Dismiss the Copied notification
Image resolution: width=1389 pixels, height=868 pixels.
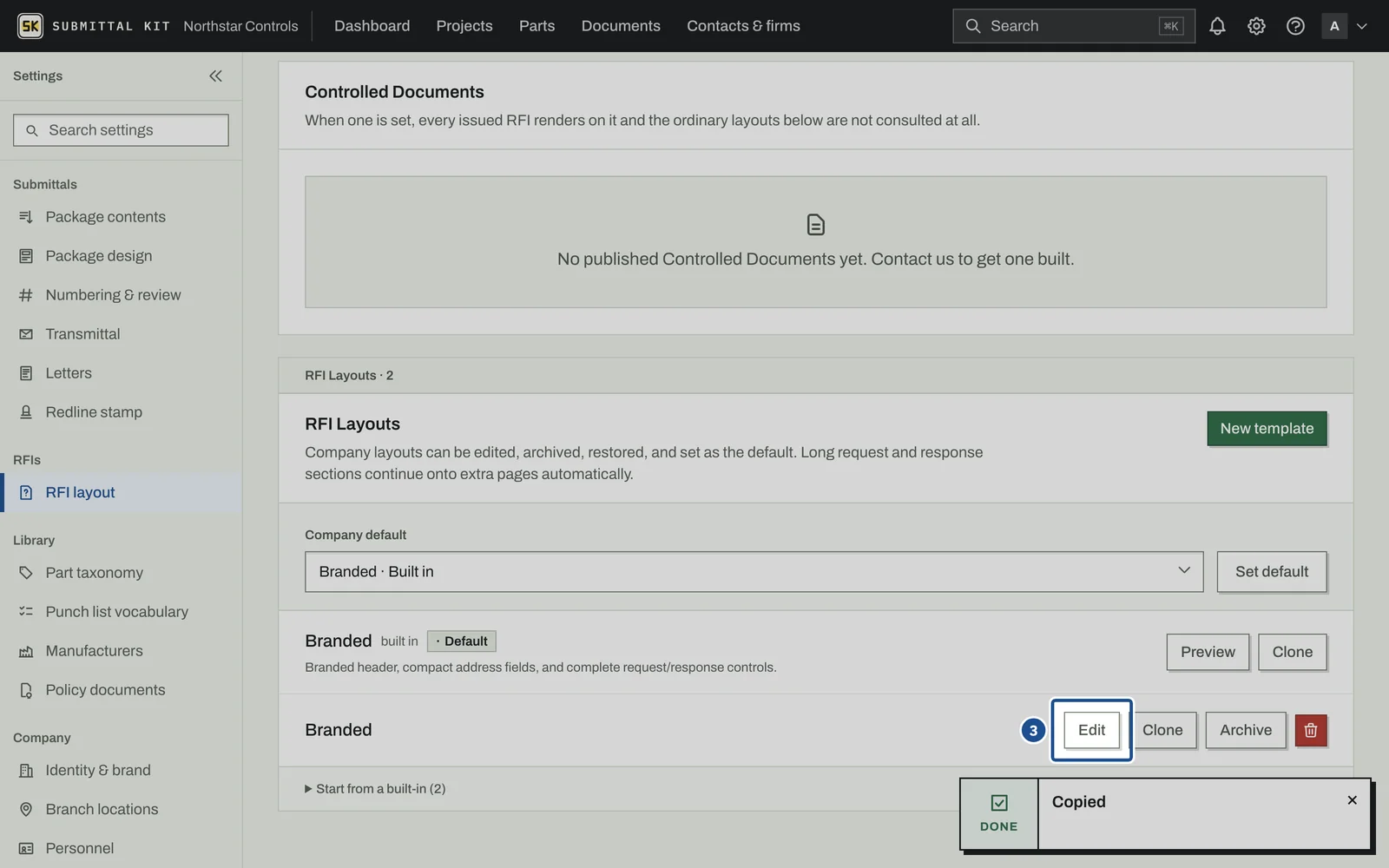point(1352,800)
